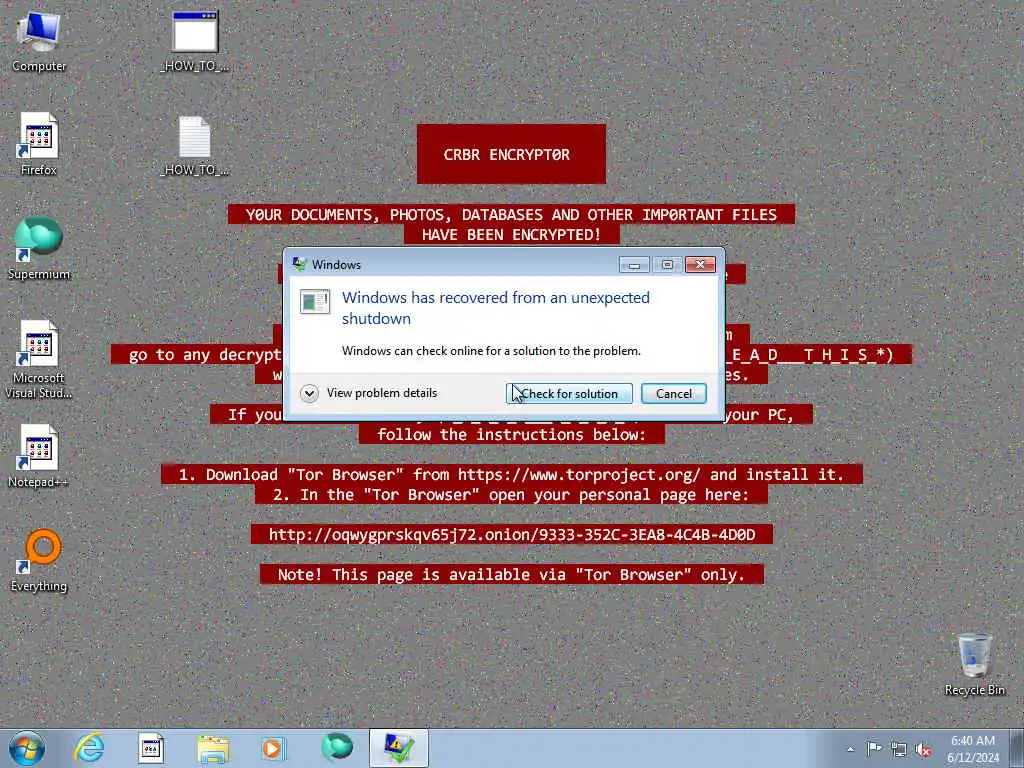Open Supermium browser from taskbar
Screen dimensions: 1024x768
(337, 748)
